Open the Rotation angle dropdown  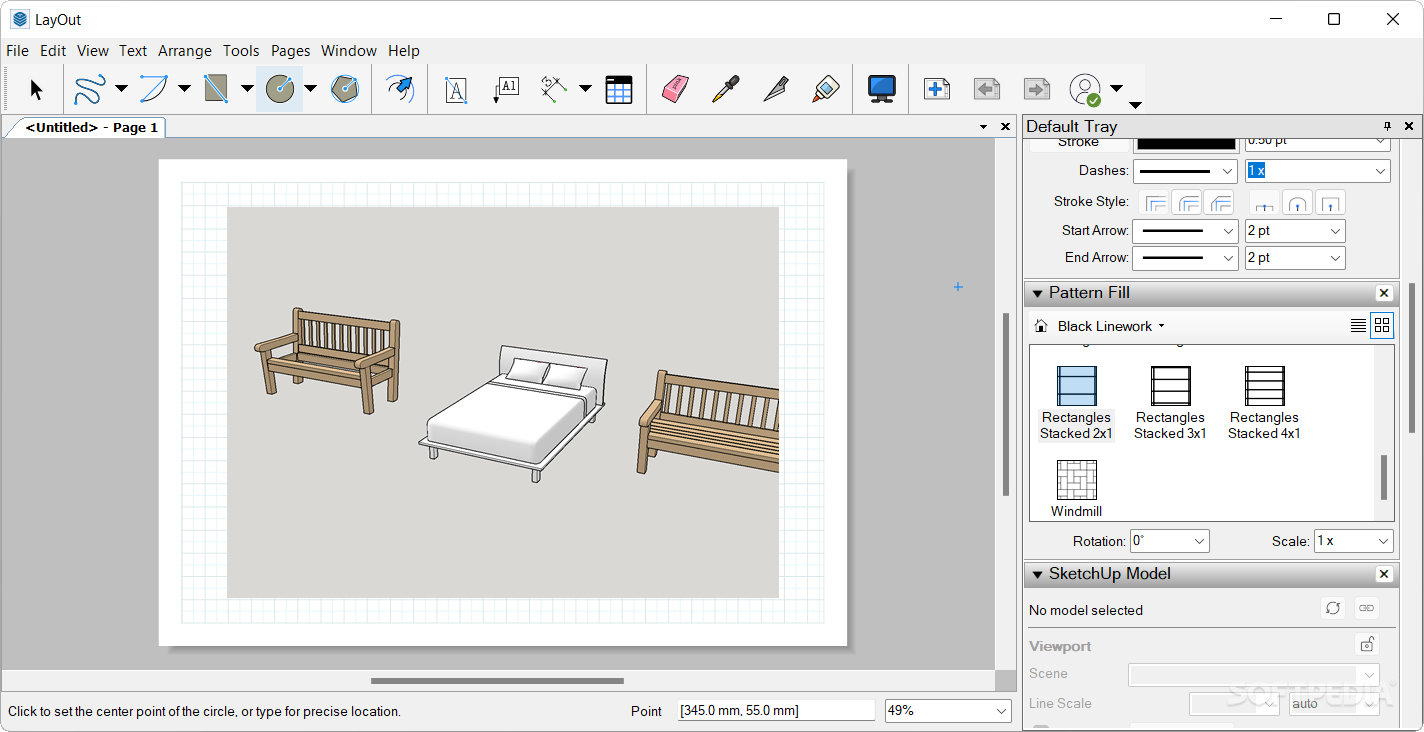click(x=1169, y=541)
